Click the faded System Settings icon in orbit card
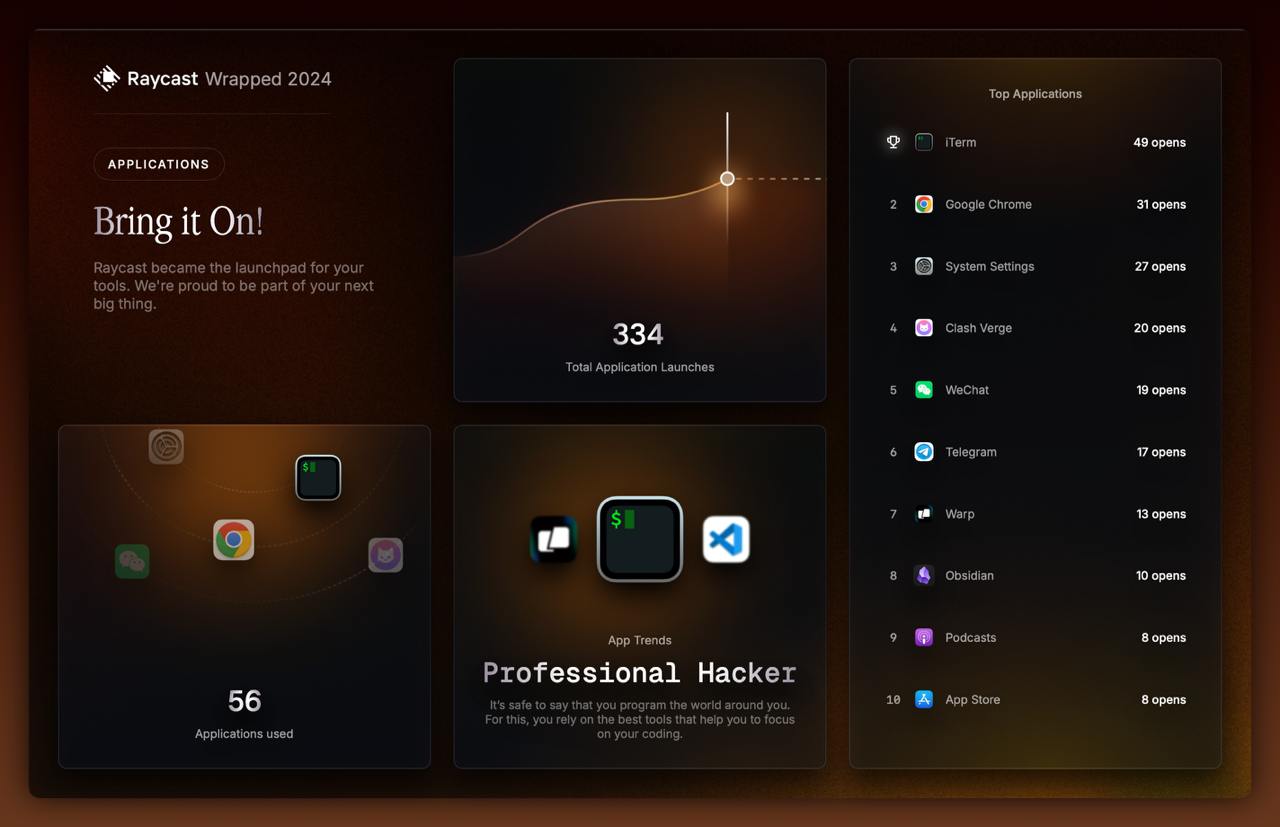 pos(166,446)
